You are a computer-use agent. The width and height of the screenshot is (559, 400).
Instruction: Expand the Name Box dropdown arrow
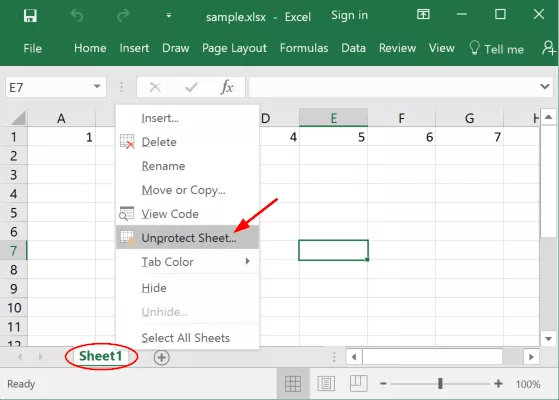pos(97,87)
